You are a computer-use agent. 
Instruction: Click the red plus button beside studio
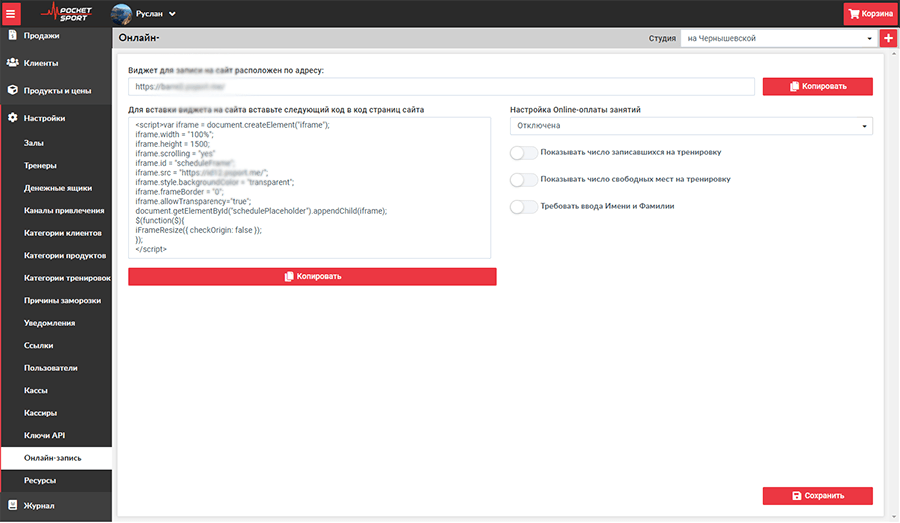click(x=888, y=38)
